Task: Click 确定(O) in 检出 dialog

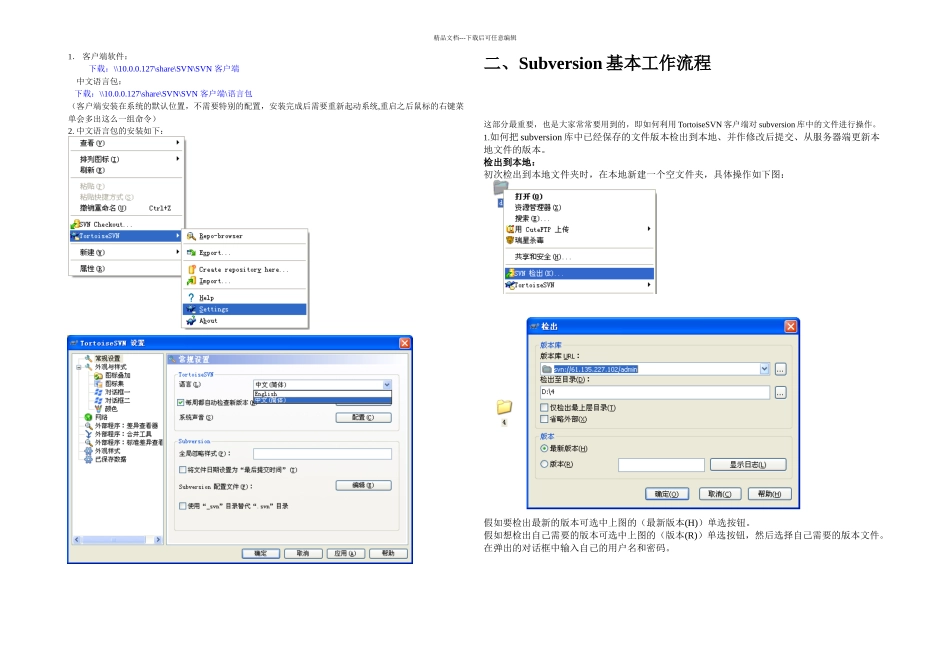Action: click(666, 494)
